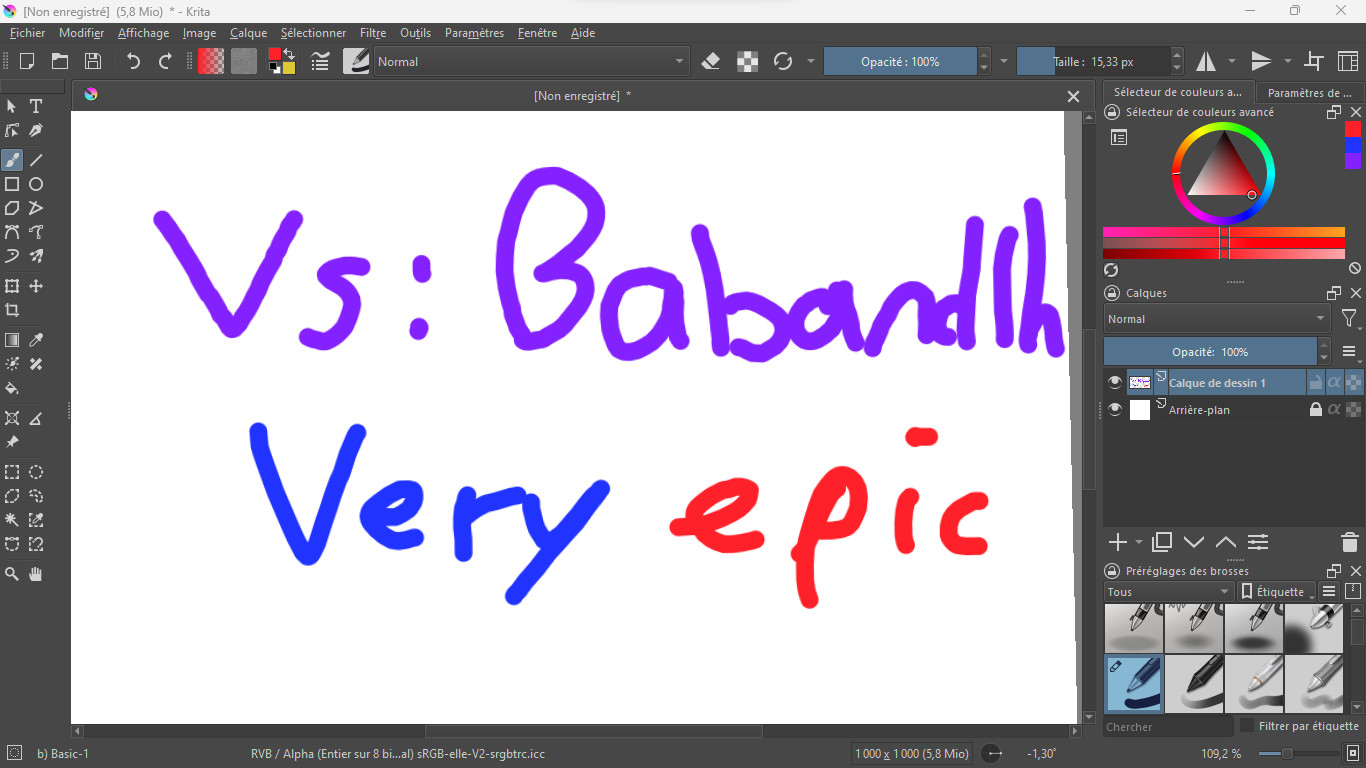The width and height of the screenshot is (1366, 768).
Task: Toggle horizontal mirror tool
Action: point(1206,62)
